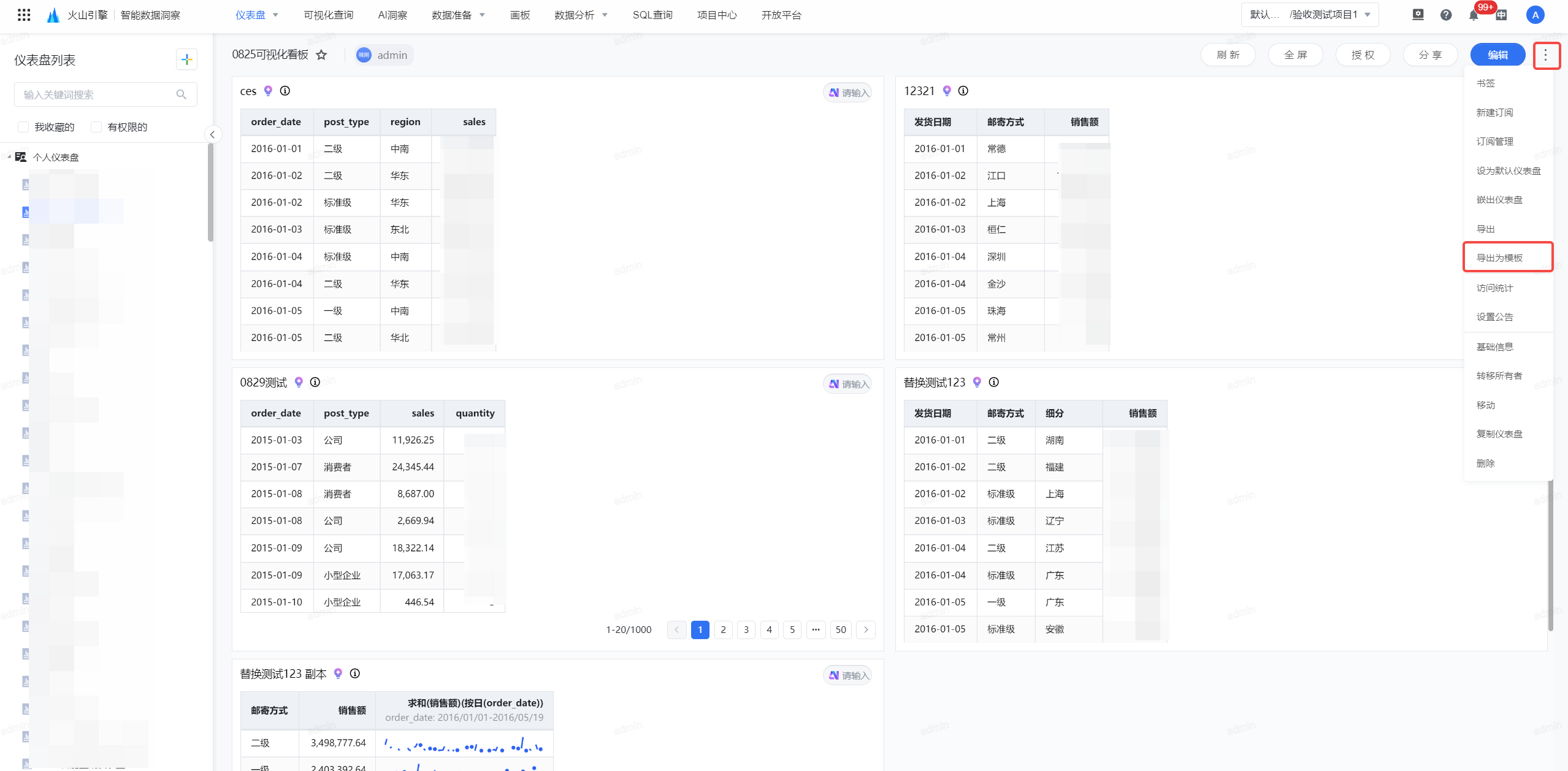This screenshot has width=1568, height=771.
Task: Open the project selector 验收测试项目1 dropdown
Action: point(1310,15)
